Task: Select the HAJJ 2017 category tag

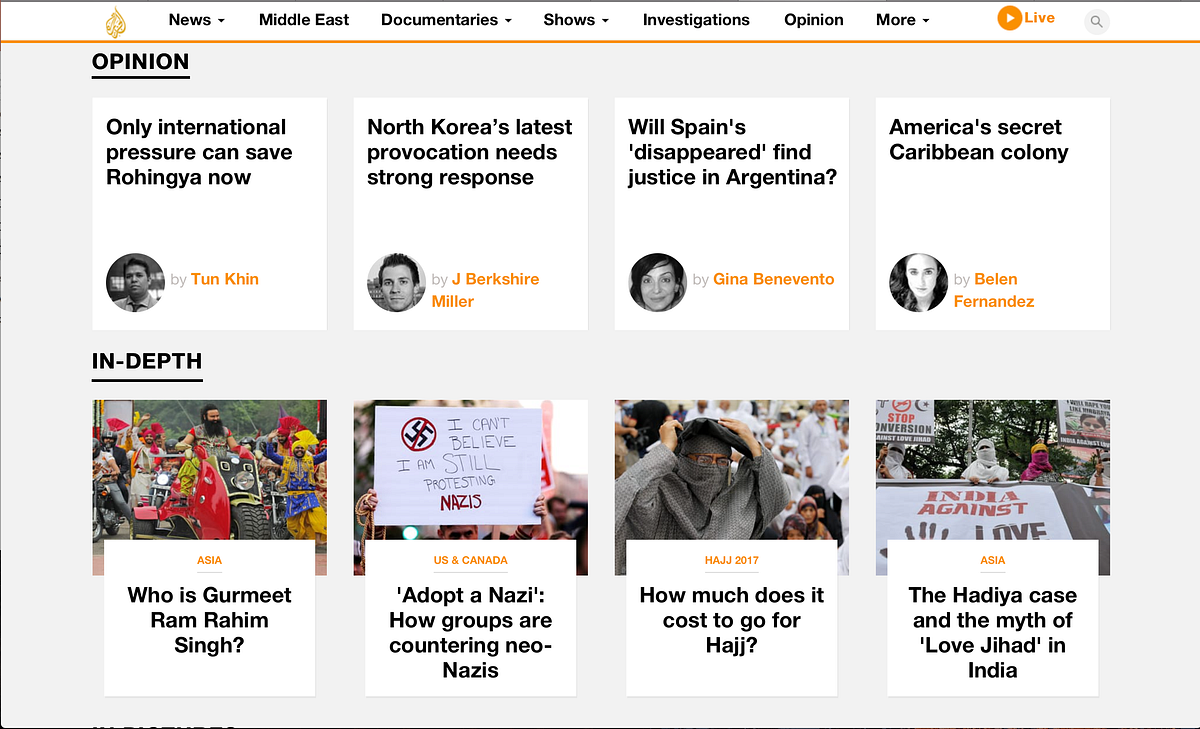Action: coord(731,560)
